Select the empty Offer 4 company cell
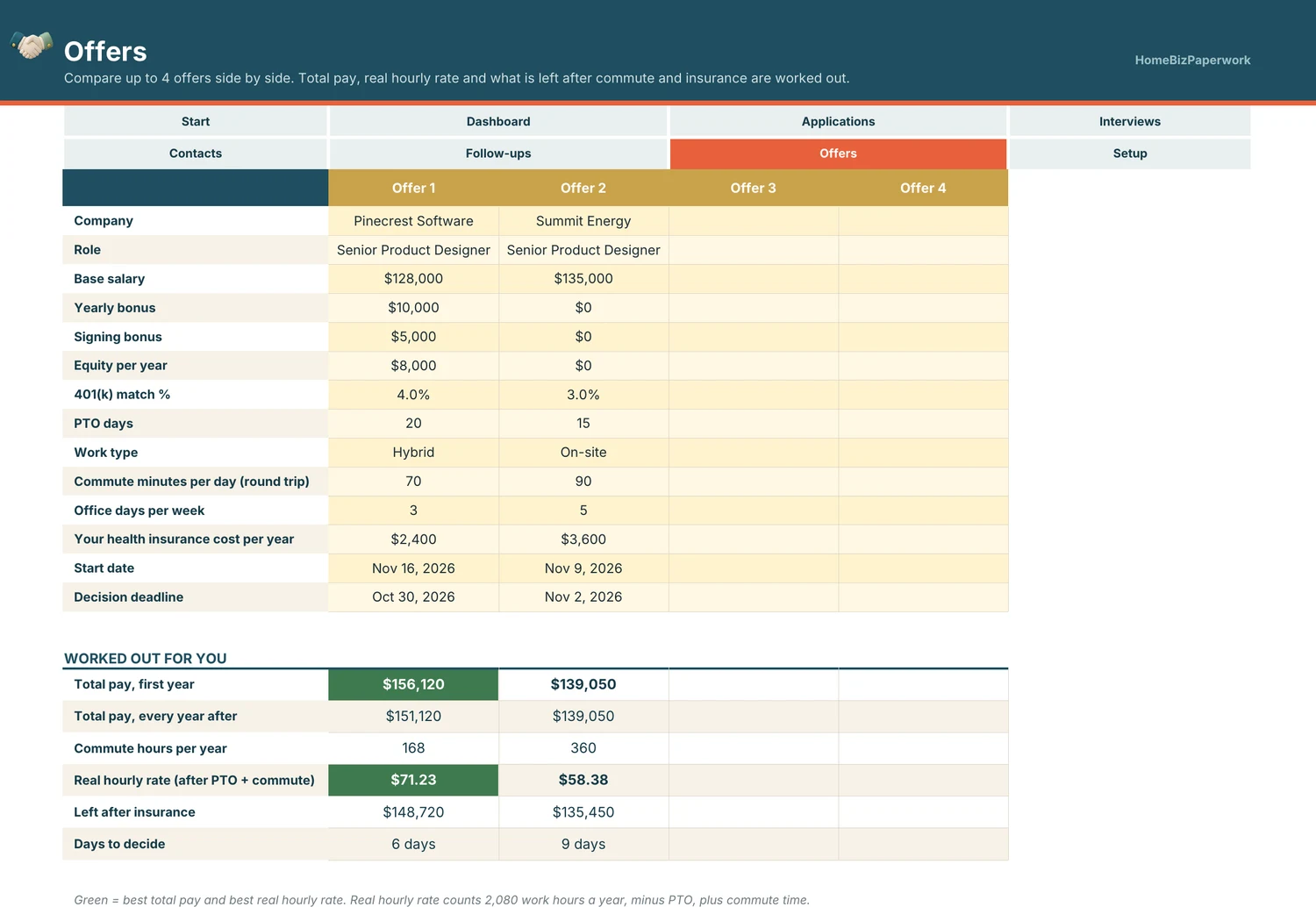Viewport: 1316px width, 907px height. [923, 221]
